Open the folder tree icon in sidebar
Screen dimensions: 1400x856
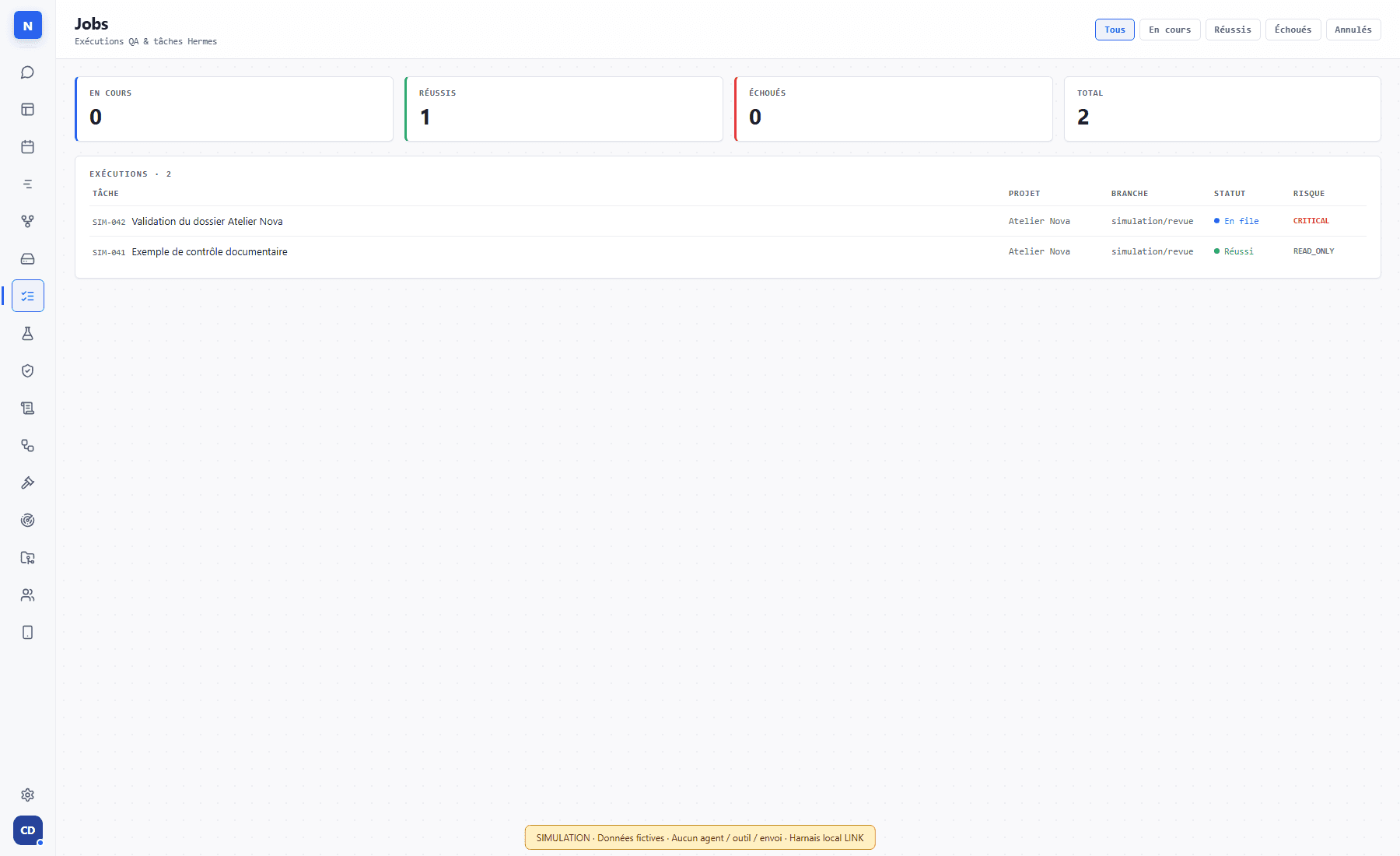[27, 558]
